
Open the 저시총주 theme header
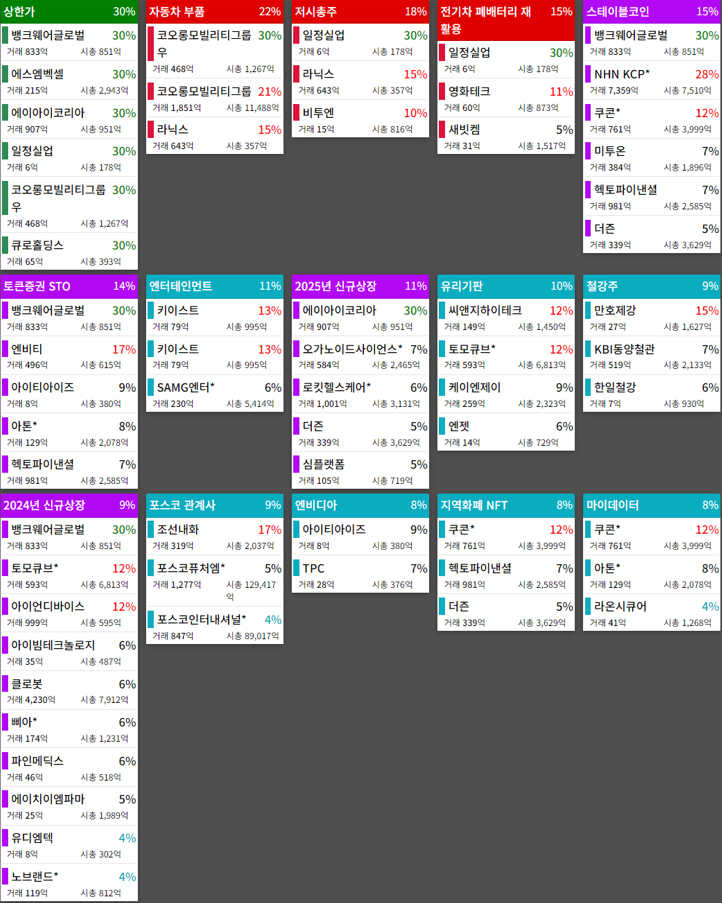(x=360, y=12)
